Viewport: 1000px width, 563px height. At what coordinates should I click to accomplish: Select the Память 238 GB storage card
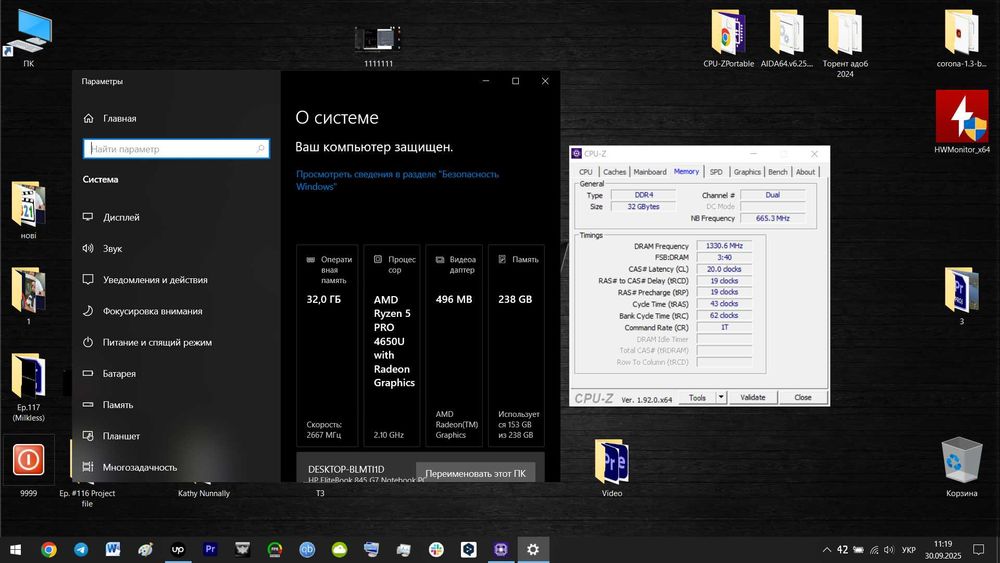(517, 346)
